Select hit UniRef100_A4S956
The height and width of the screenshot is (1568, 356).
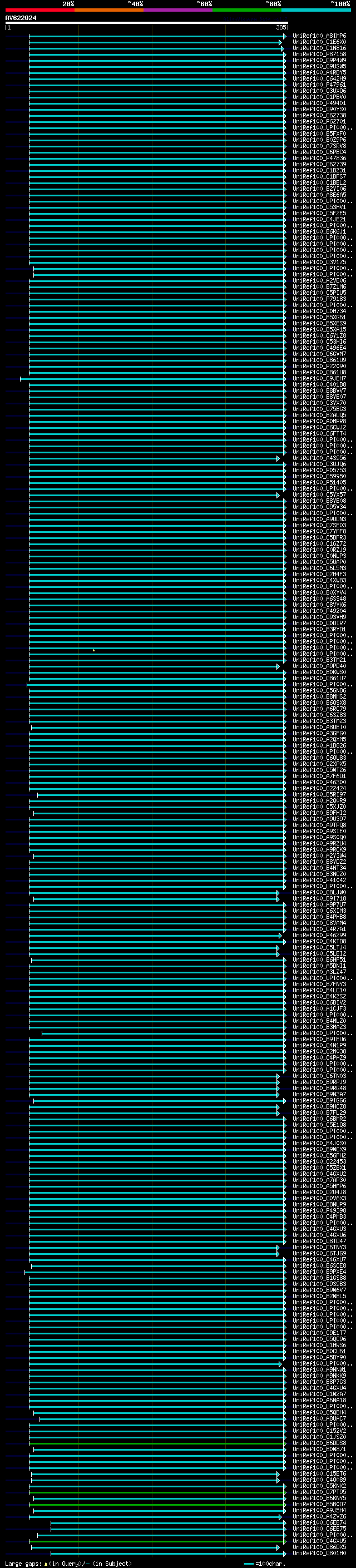pyautogui.click(x=319, y=458)
